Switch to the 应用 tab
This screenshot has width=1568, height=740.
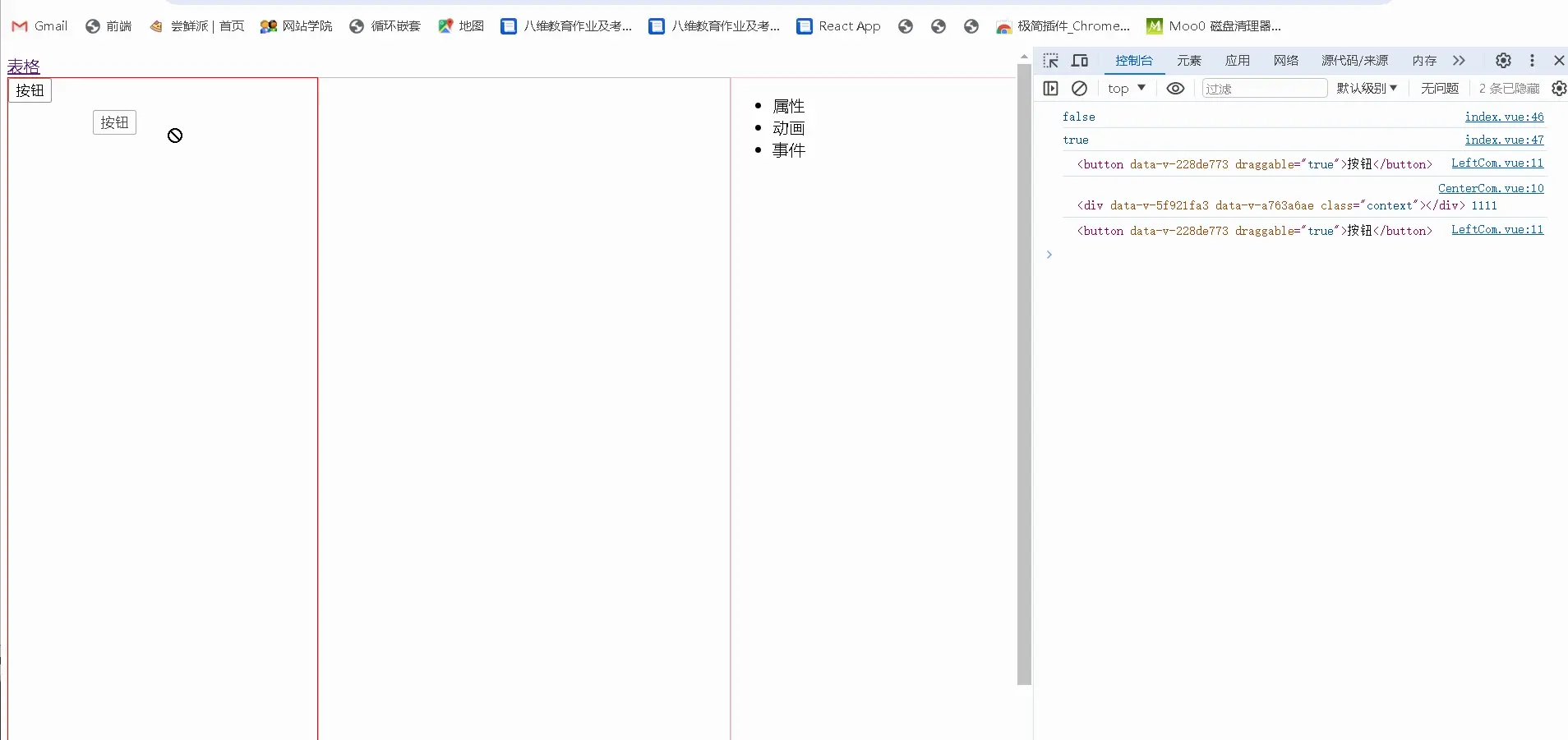(1238, 61)
